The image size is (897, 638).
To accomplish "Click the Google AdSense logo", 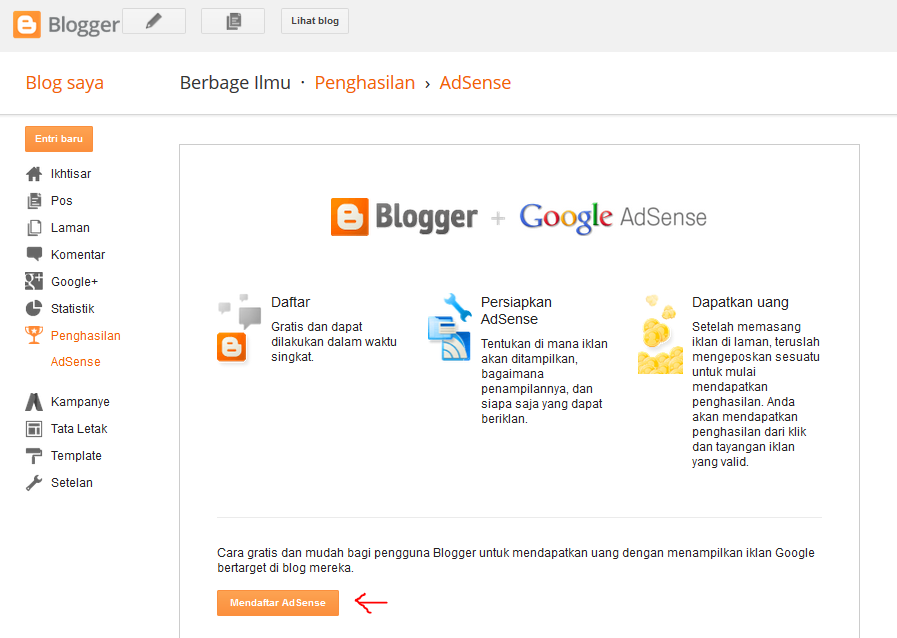I will coord(613,218).
